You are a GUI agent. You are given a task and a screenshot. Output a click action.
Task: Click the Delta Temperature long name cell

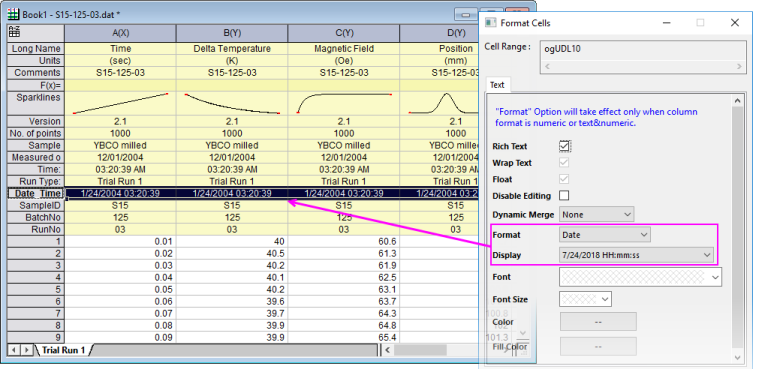[232, 48]
